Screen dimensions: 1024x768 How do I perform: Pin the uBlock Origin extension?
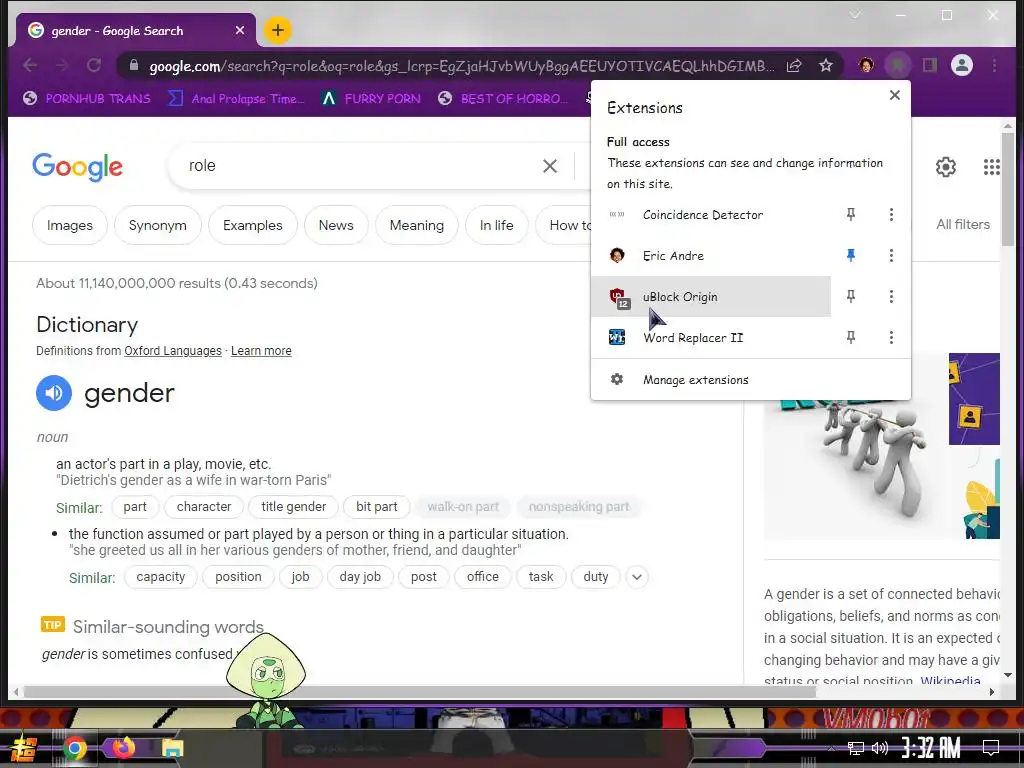(x=850, y=296)
